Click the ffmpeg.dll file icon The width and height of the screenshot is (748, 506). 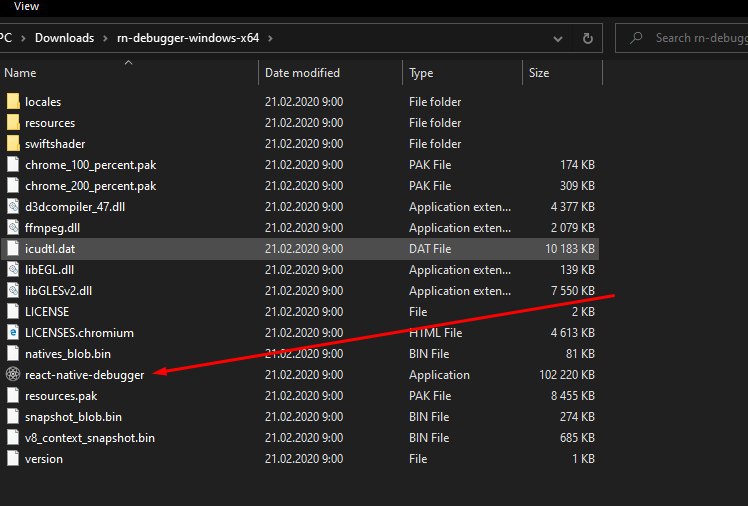click(x=13, y=227)
